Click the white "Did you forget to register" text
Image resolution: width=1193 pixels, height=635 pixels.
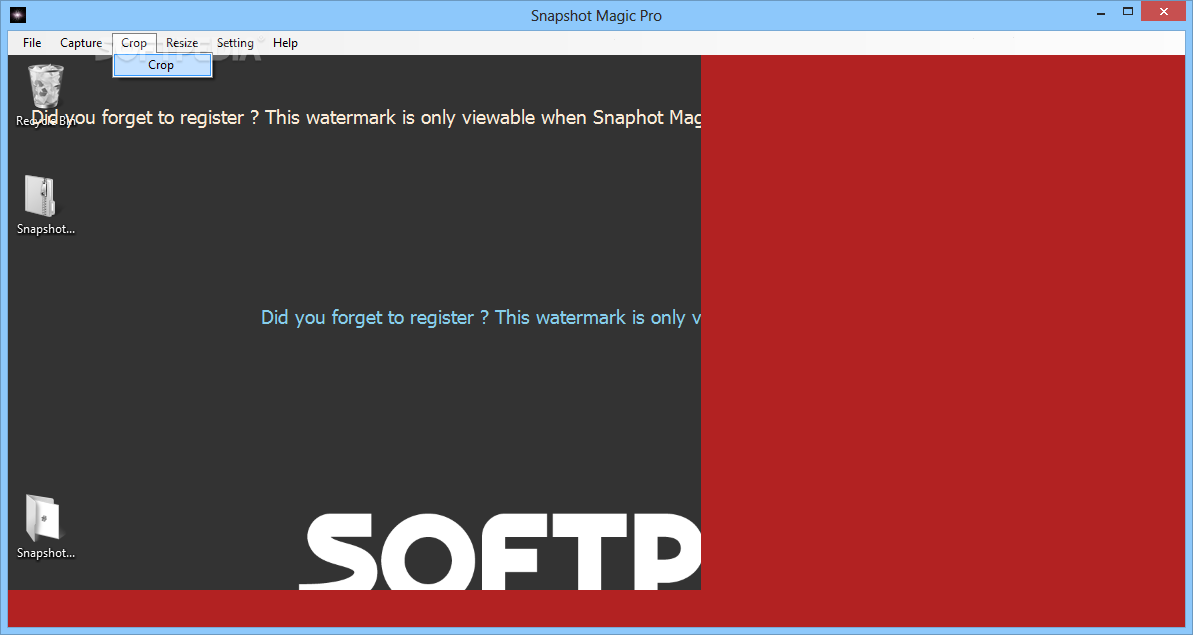pos(366,118)
